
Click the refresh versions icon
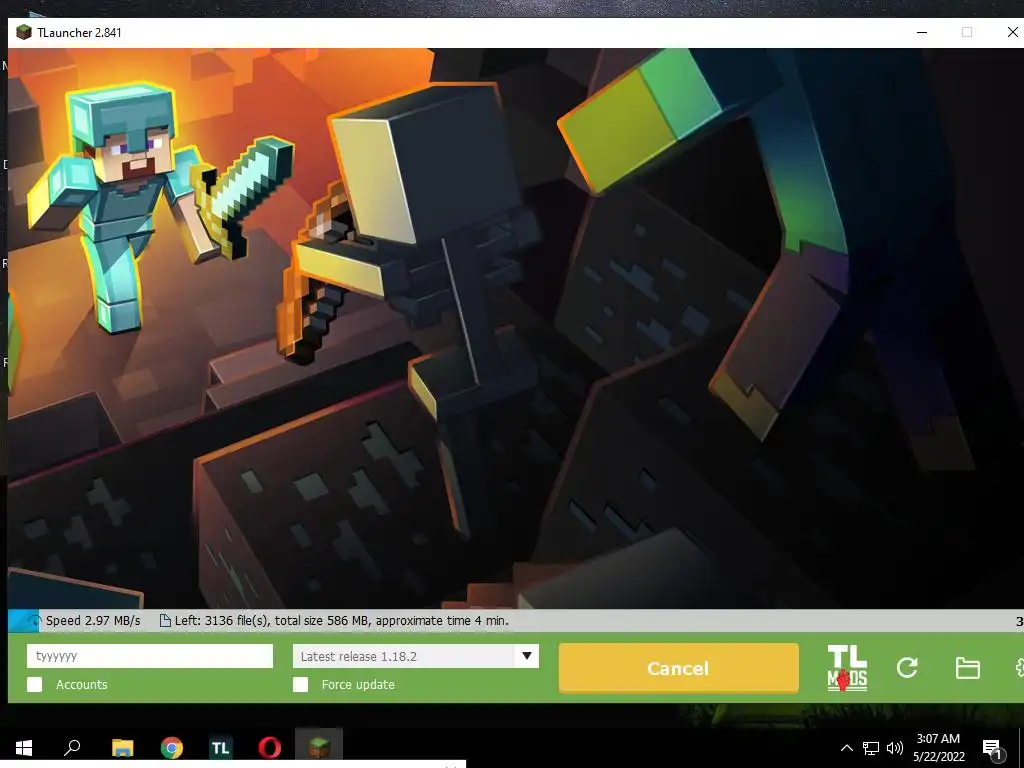907,667
